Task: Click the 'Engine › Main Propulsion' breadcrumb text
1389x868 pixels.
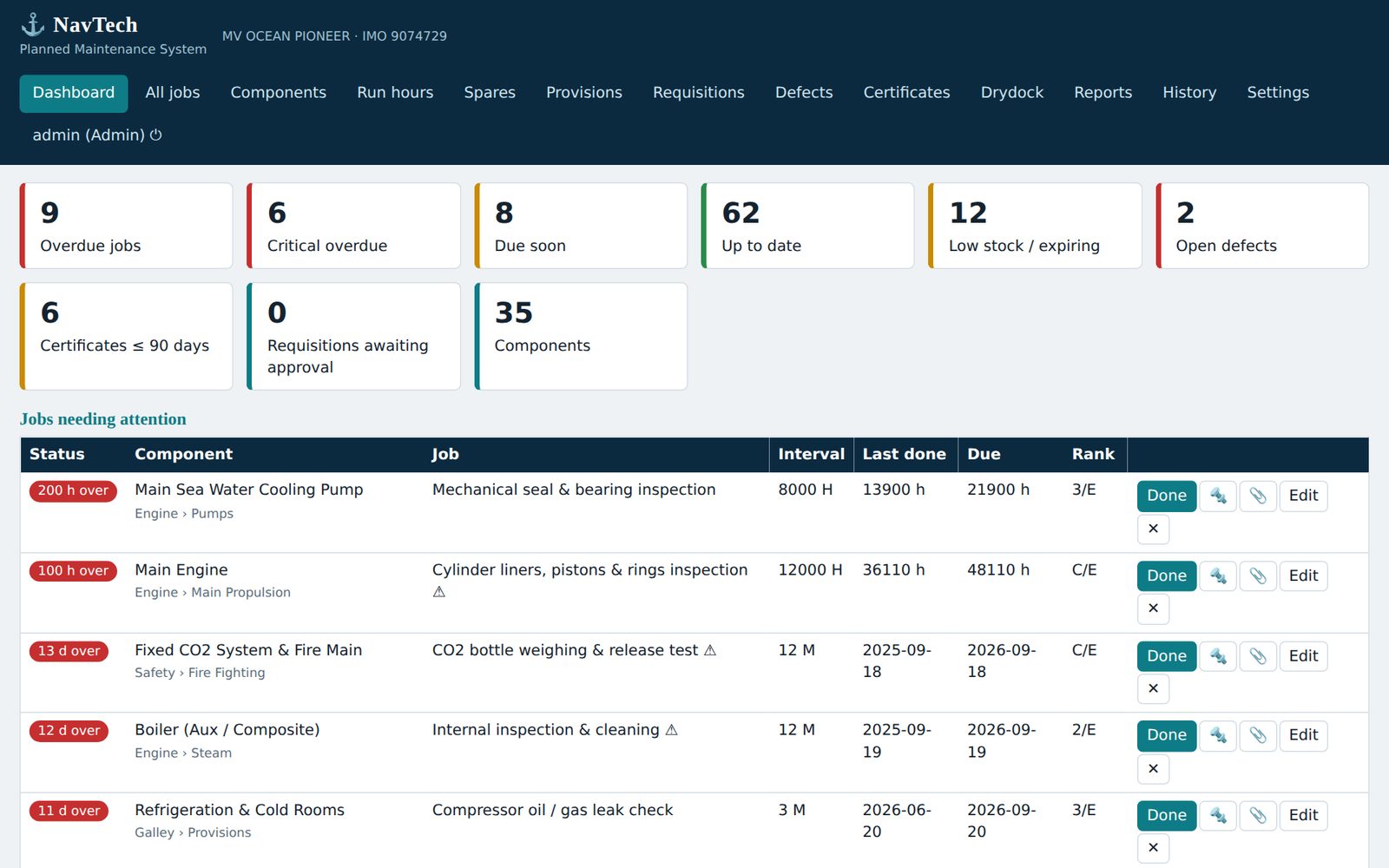Action: point(213,593)
